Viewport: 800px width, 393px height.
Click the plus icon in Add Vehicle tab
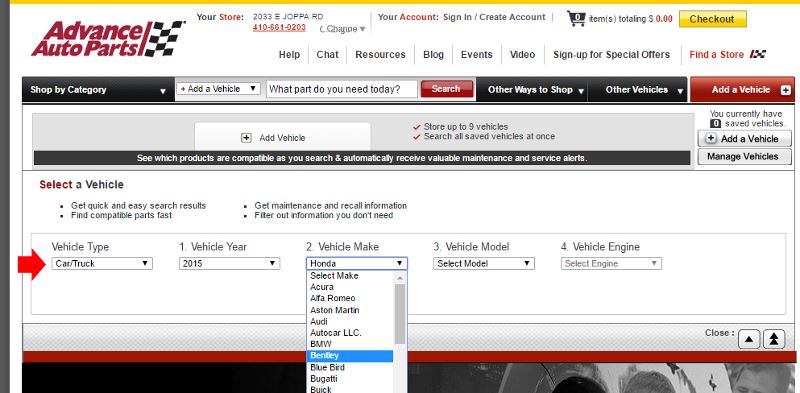point(246,138)
